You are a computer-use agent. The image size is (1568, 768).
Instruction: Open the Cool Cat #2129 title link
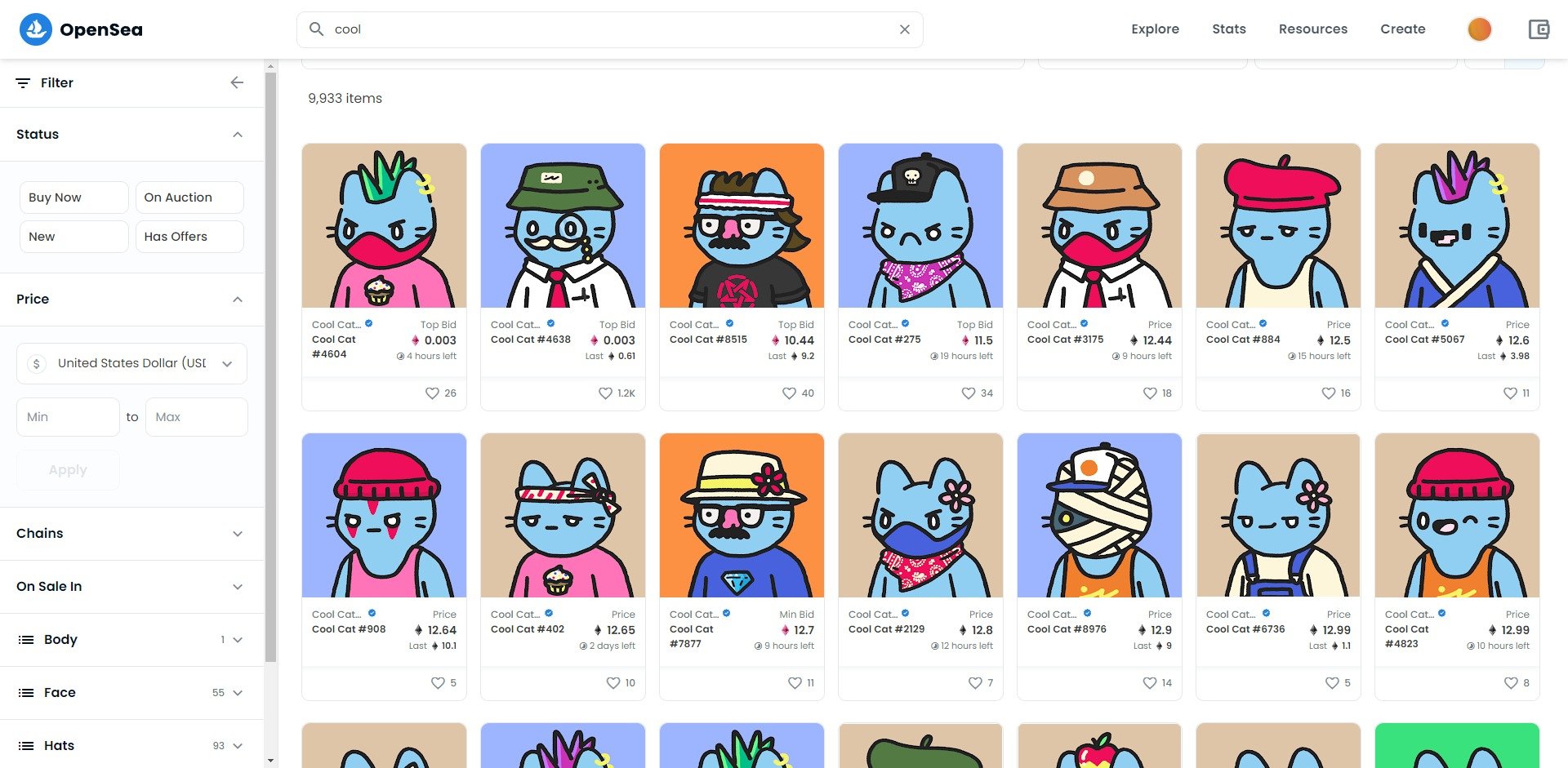click(x=887, y=629)
